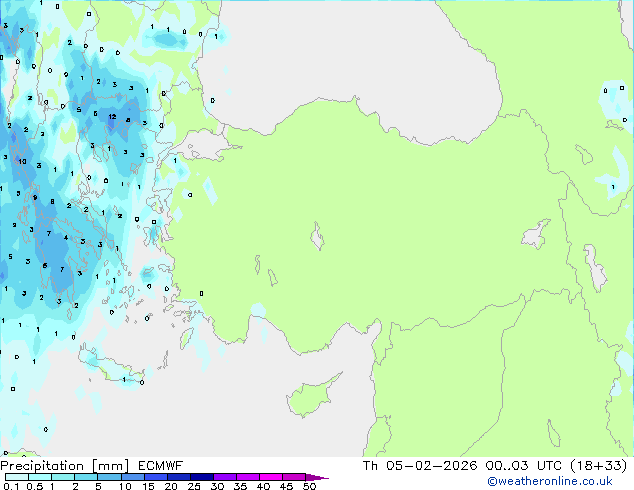This screenshot has height=490, width=634.
Task: Click the '25' legend scale label
Action: pyautogui.click(x=194, y=486)
